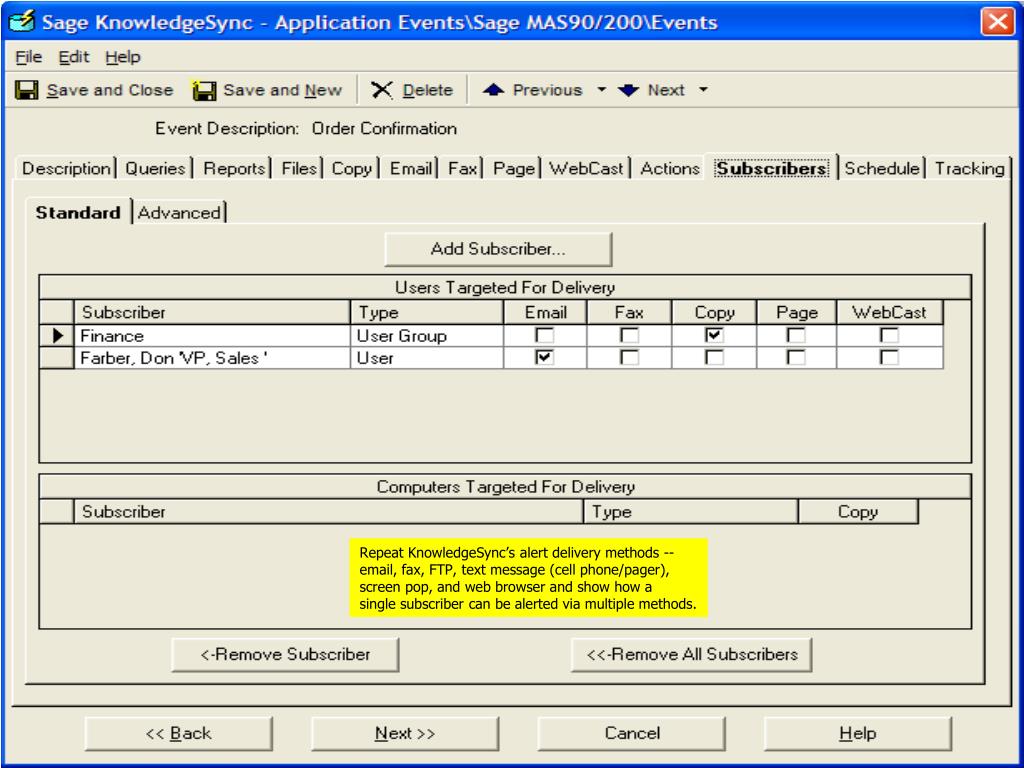Click Save and Close label in toolbar

pyautogui.click(x=110, y=90)
